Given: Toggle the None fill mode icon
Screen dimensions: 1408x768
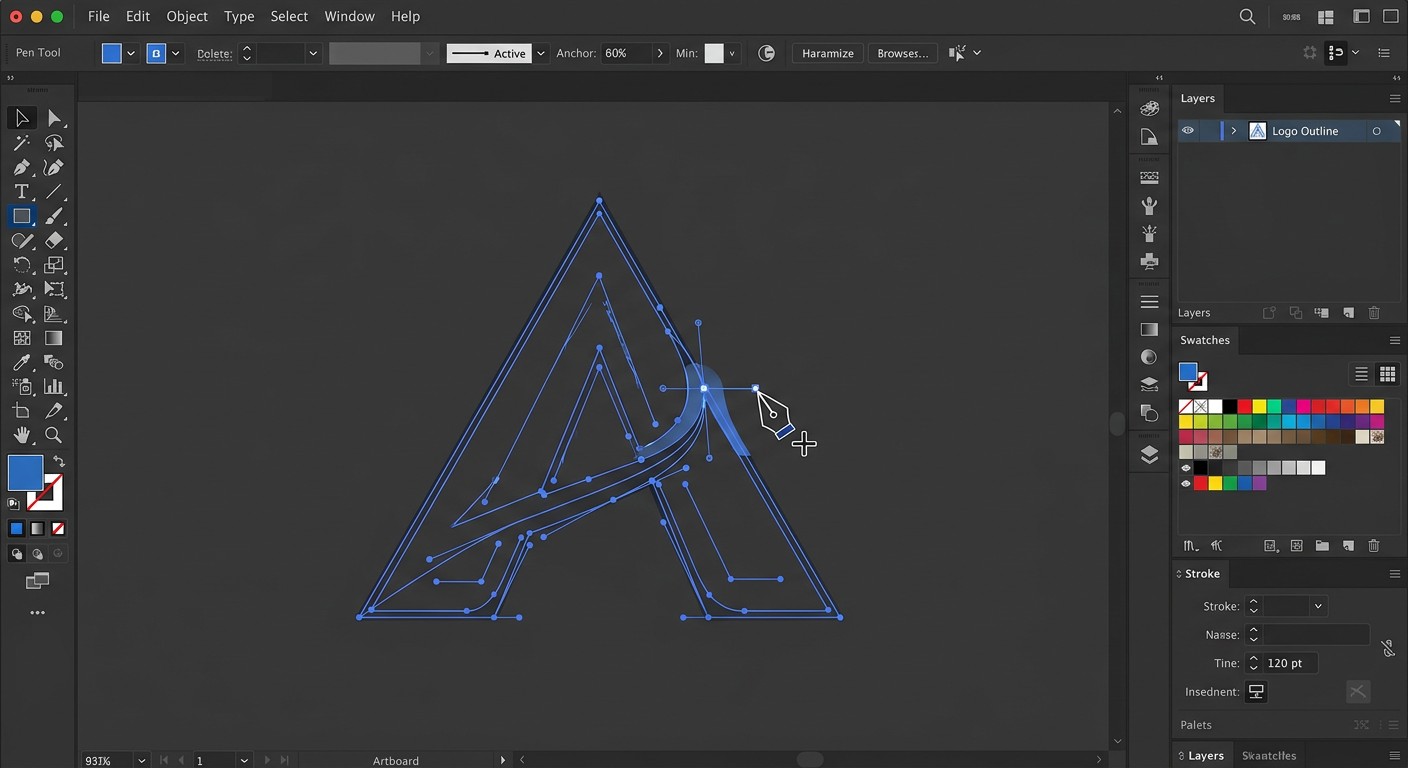Looking at the screenshot, I should click(x=58, y=528).
